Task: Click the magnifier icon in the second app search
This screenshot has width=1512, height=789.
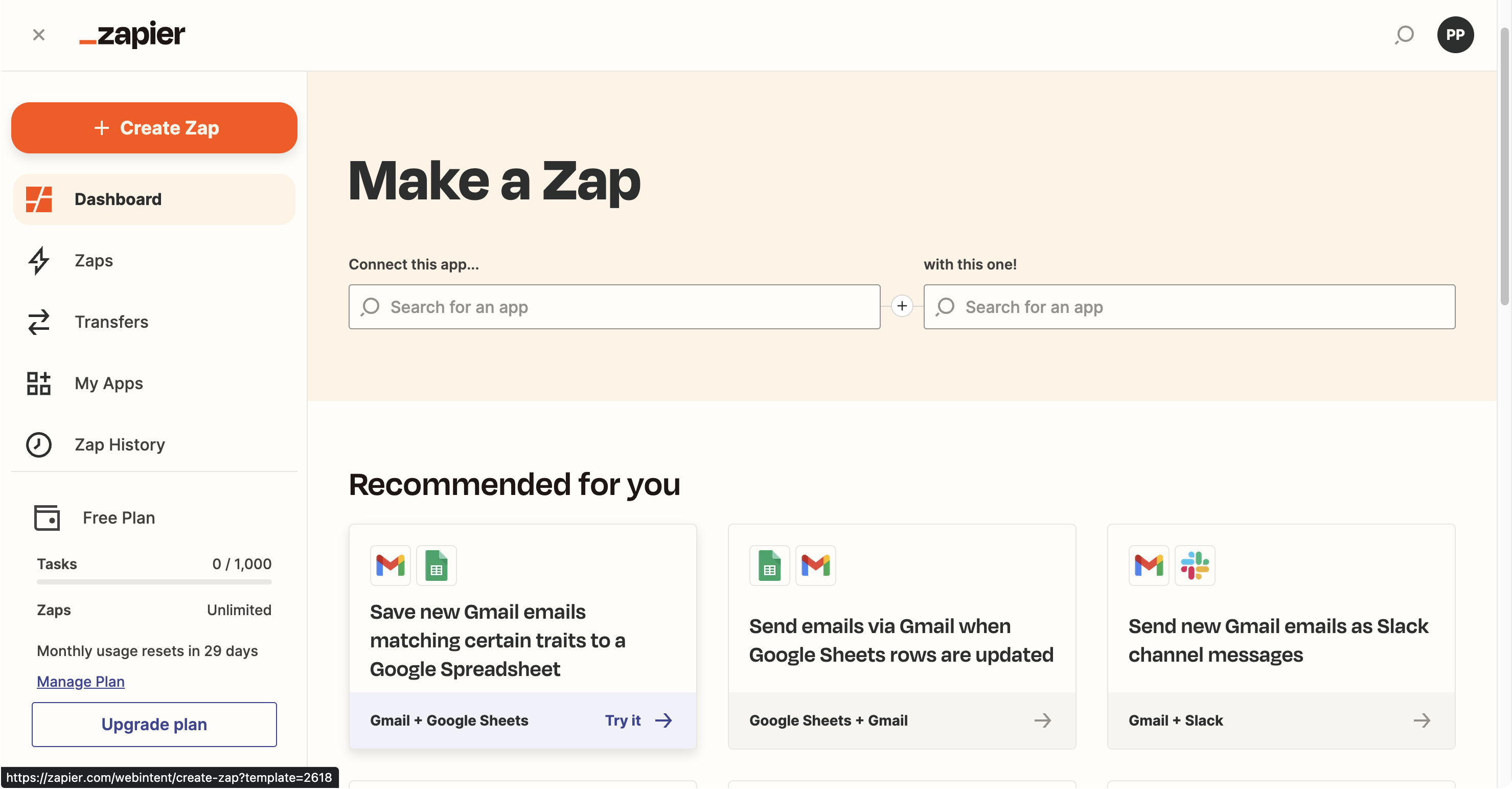Action: (x=945, y=307)
